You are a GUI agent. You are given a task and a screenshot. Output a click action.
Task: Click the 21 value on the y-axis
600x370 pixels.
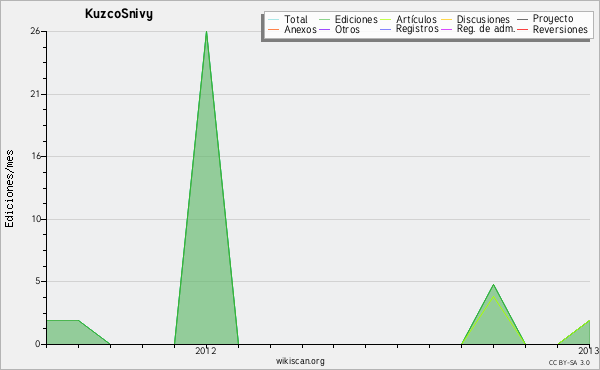tap(35, 94)
